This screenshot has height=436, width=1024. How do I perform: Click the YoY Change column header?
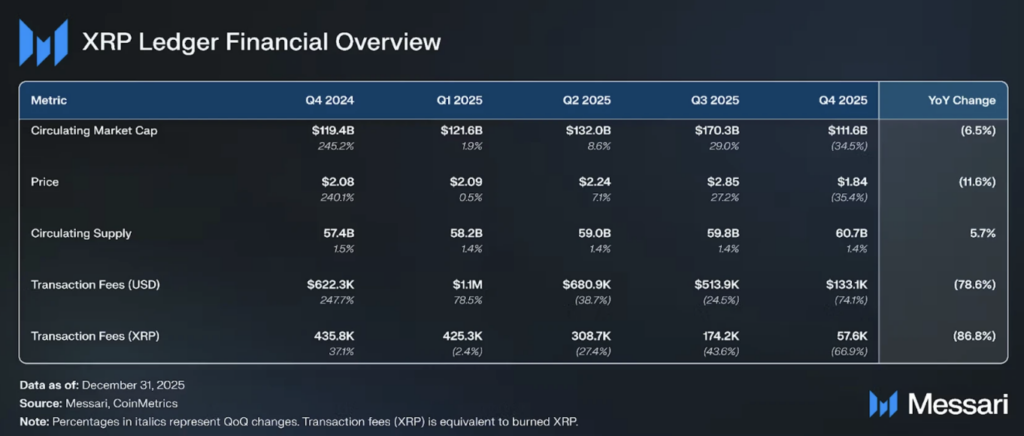coord(962,101)
